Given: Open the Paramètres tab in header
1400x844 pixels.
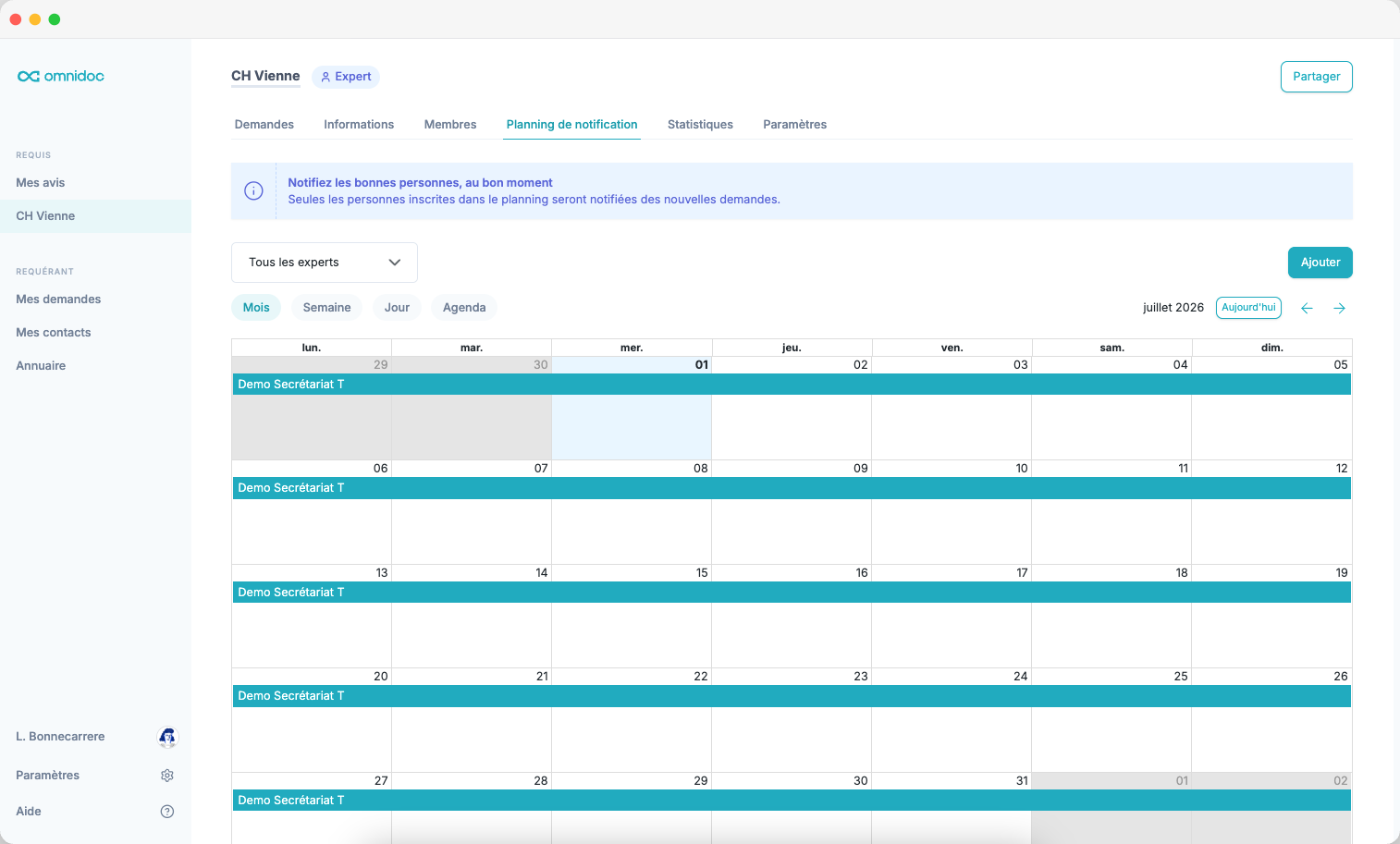Looking at the screenshot, I should coord(794,125).
